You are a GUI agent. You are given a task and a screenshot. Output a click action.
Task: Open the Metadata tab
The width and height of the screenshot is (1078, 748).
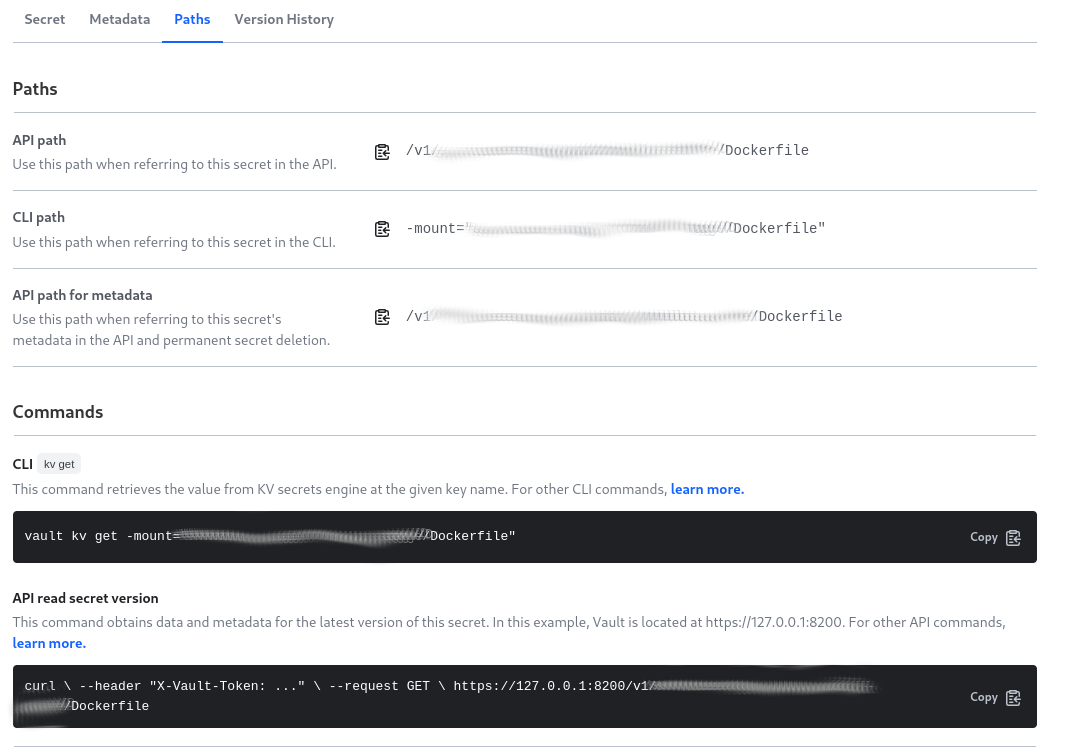point(119,19)
